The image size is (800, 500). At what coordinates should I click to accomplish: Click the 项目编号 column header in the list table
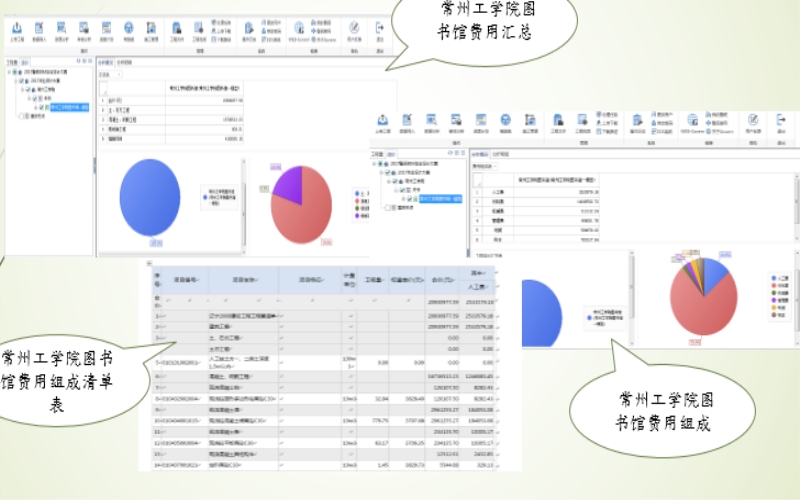click(185, 280)
